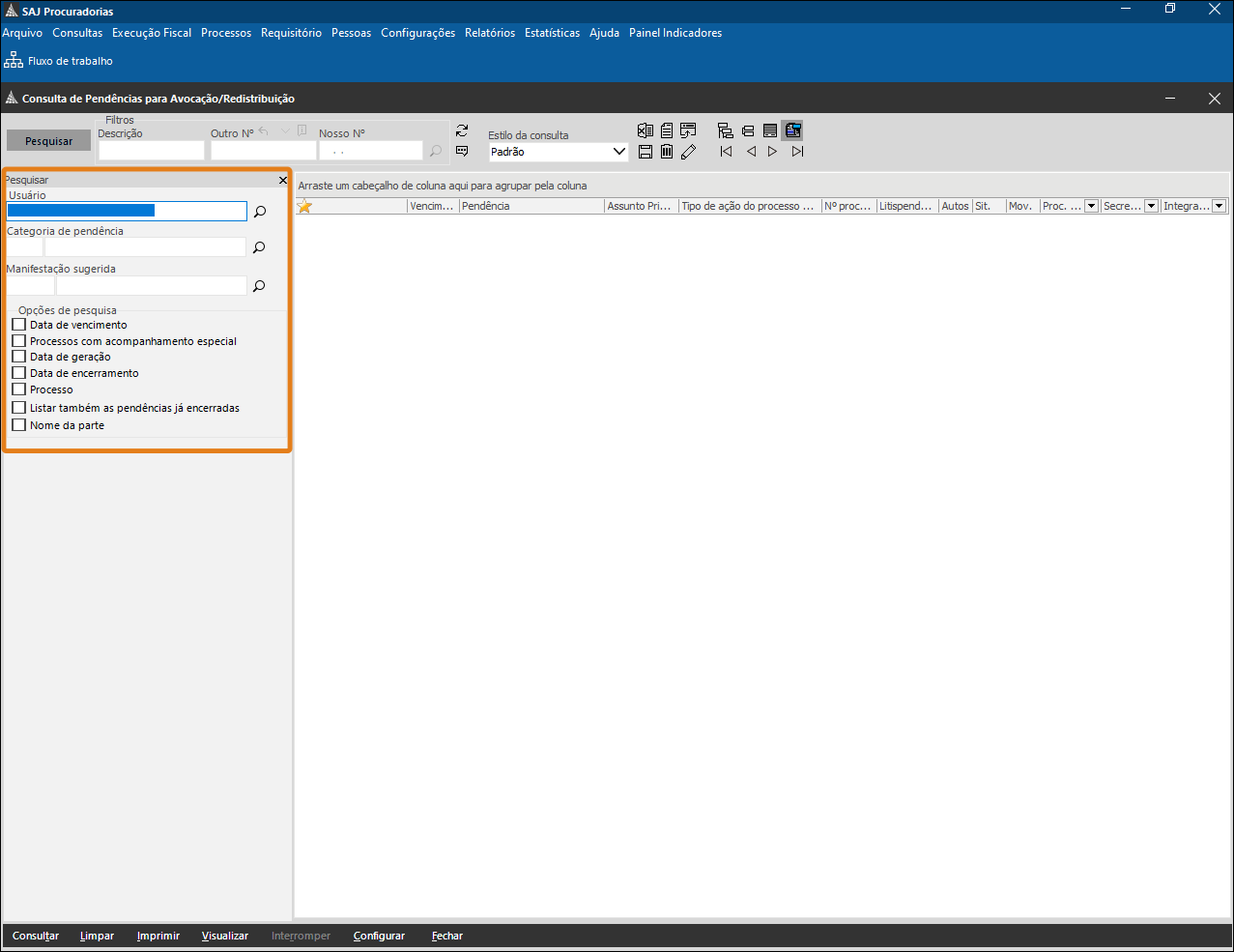Image resolution: width=1234 pixels, height=952 pixels.
Task: Open the Estilo da consulta dropdown
Action: tap(619, 152)
